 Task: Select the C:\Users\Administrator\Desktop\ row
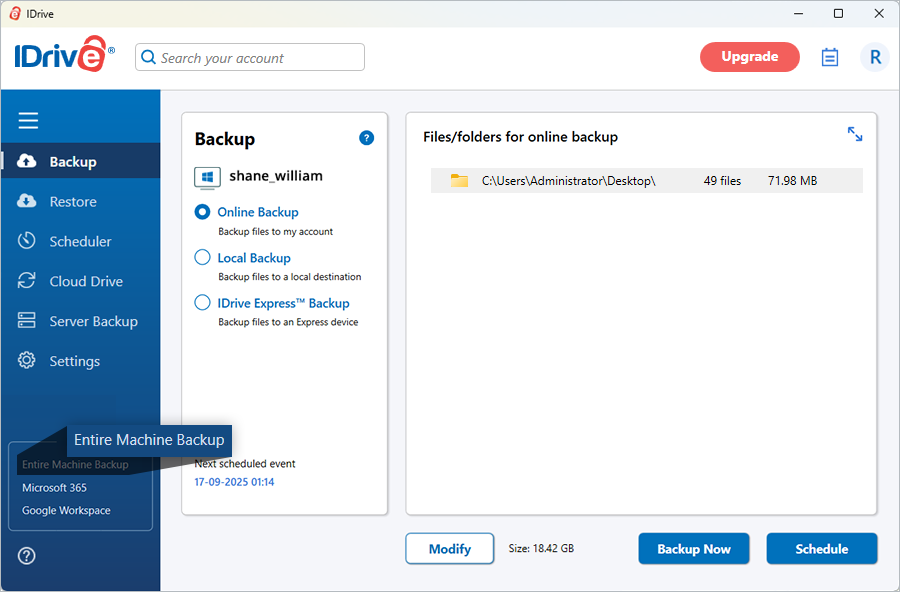646,180
